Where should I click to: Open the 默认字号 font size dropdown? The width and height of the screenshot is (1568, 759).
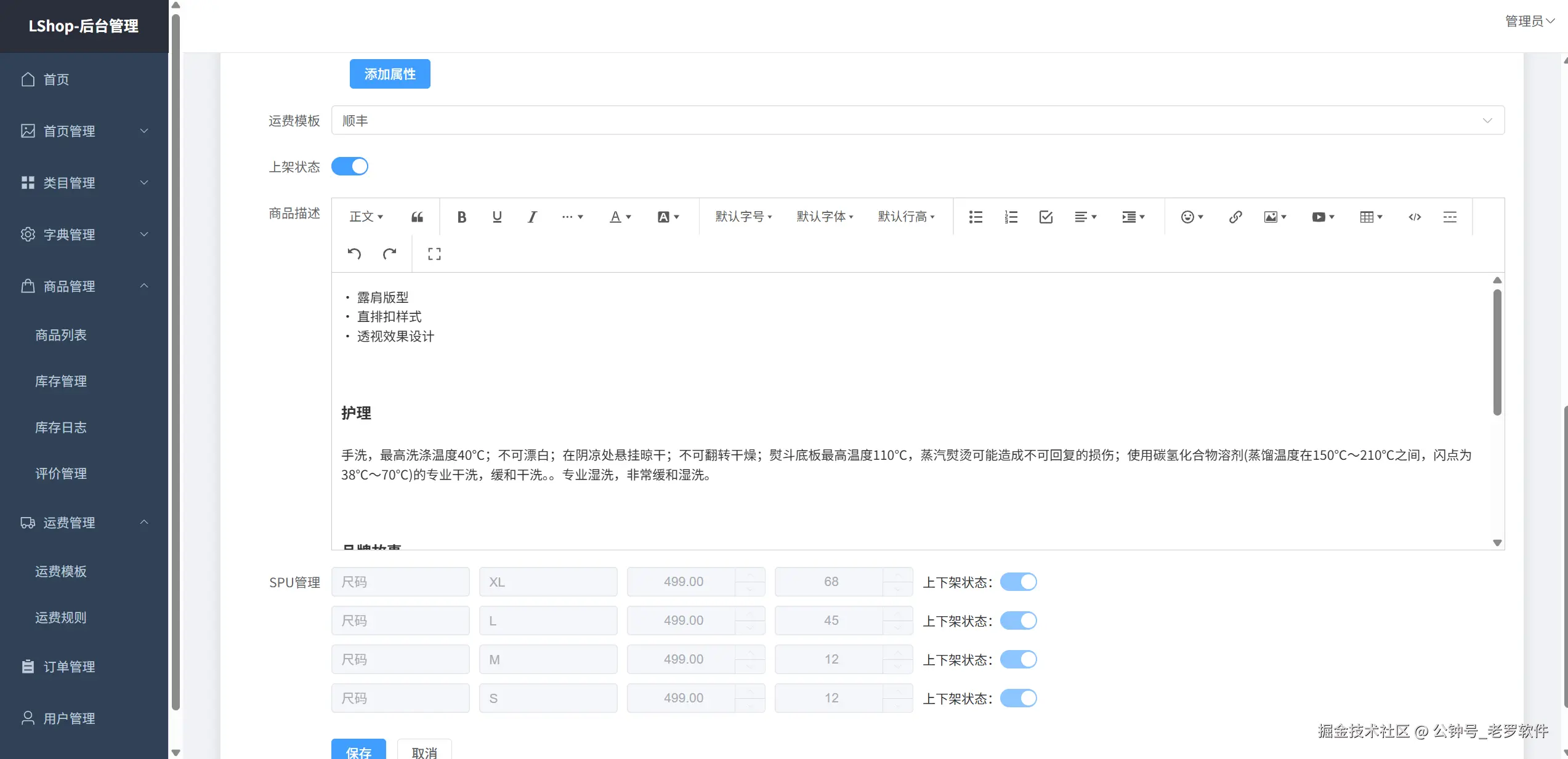[743, 217]
